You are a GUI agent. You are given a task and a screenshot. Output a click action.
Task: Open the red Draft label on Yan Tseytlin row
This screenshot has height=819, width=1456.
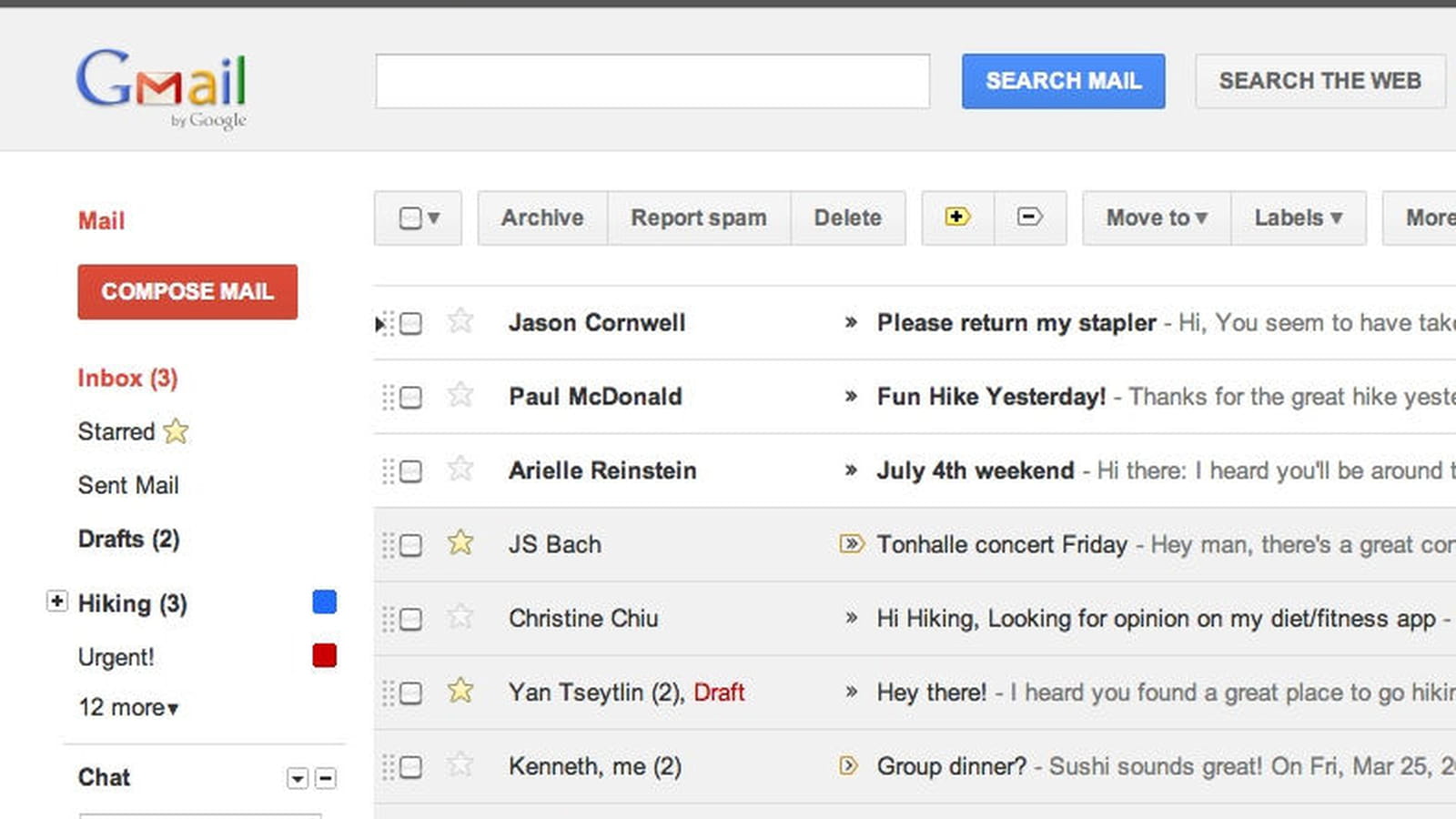(x=719, y=693)
